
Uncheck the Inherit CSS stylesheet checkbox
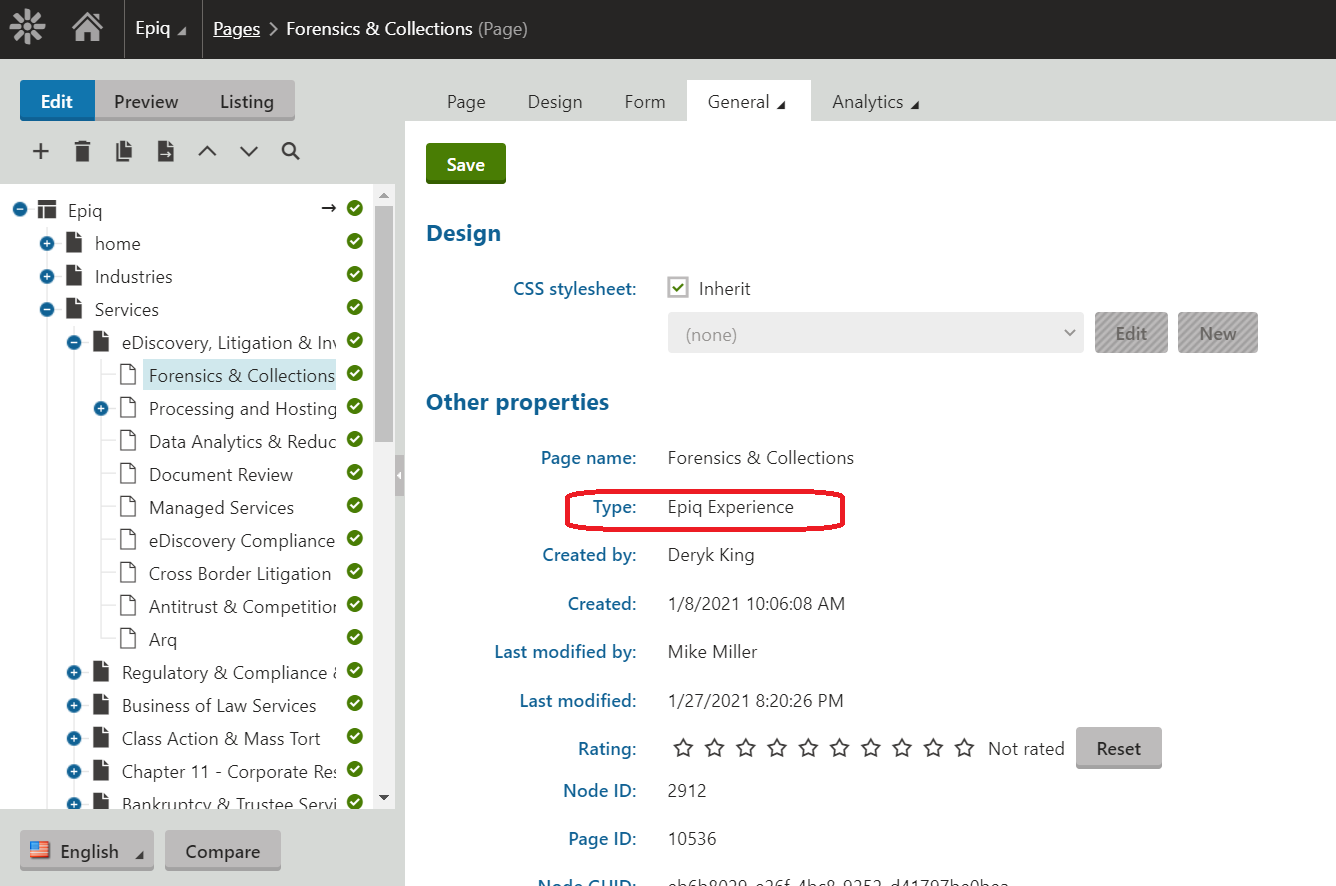(x=678, y=288)
